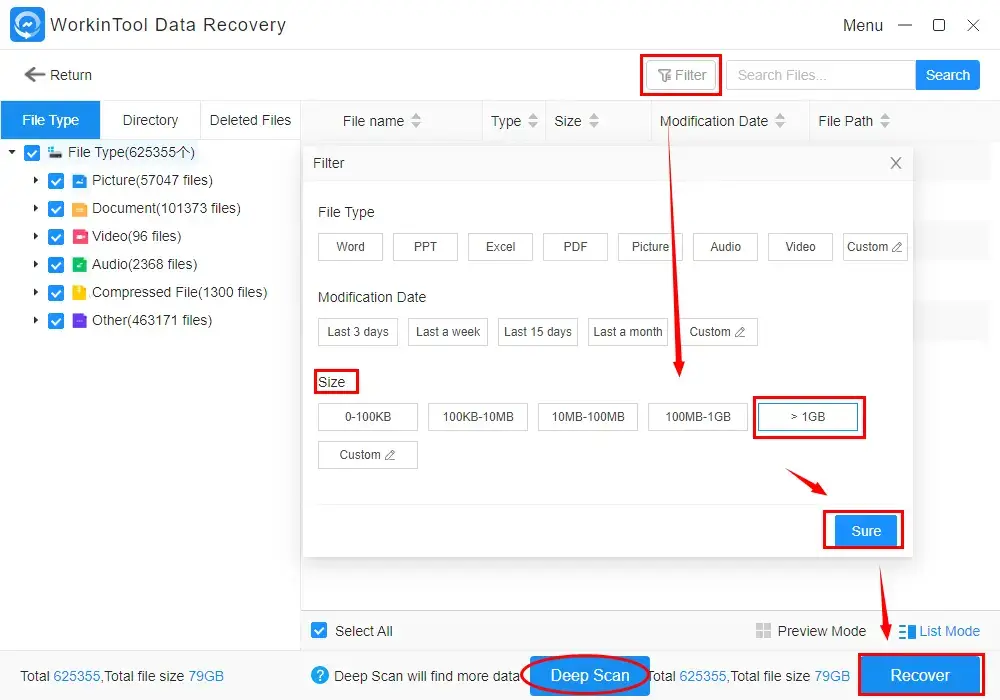Select the PDF file type filter
Viewport: 1000px width, 700px height.
575,247
